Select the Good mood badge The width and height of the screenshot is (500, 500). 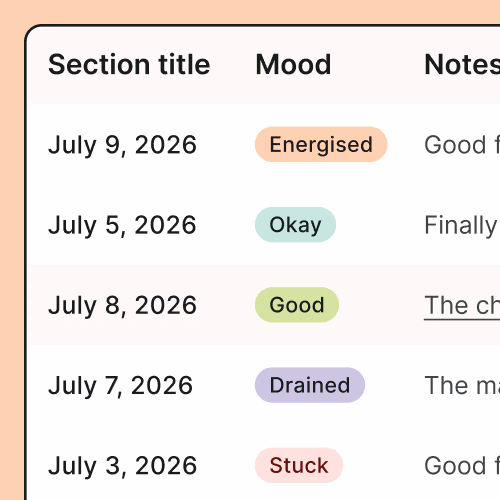(x=297, y=305)
